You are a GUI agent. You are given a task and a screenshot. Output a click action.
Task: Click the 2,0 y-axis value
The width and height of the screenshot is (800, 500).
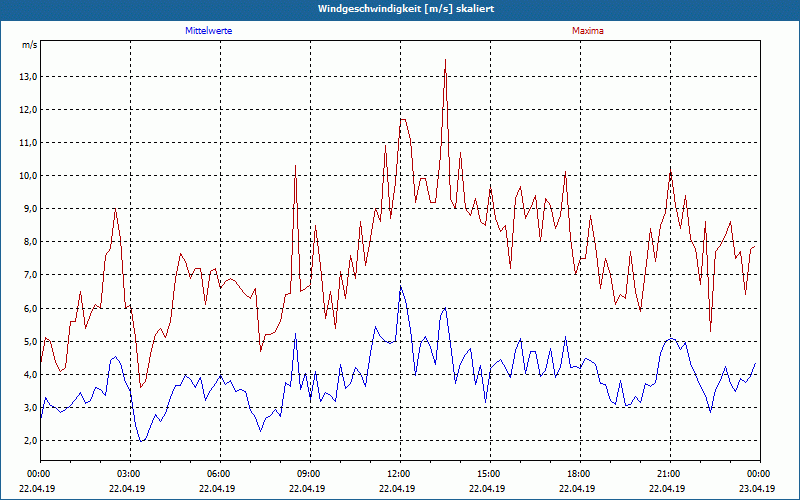[30, 441]
